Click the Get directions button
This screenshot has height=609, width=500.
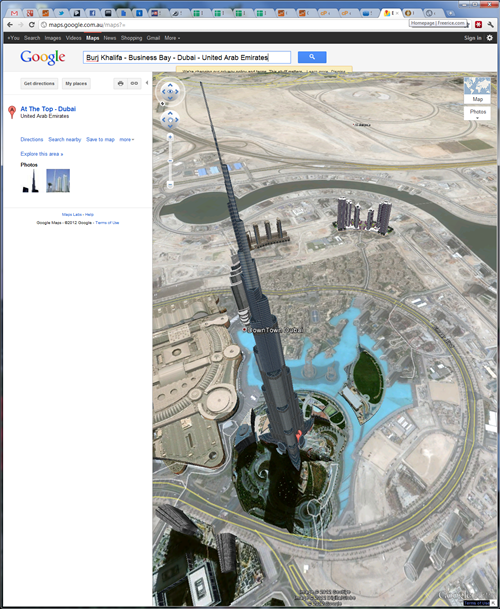pos(39,84)
